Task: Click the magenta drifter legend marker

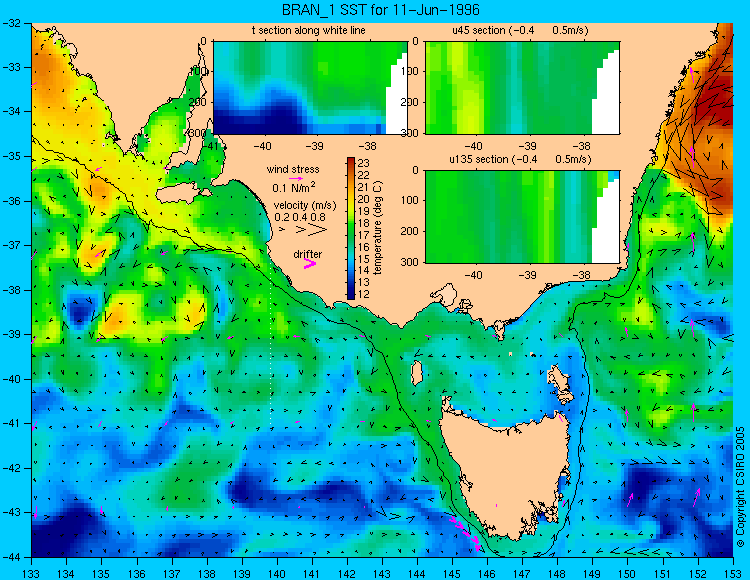Action: (310, 263)
